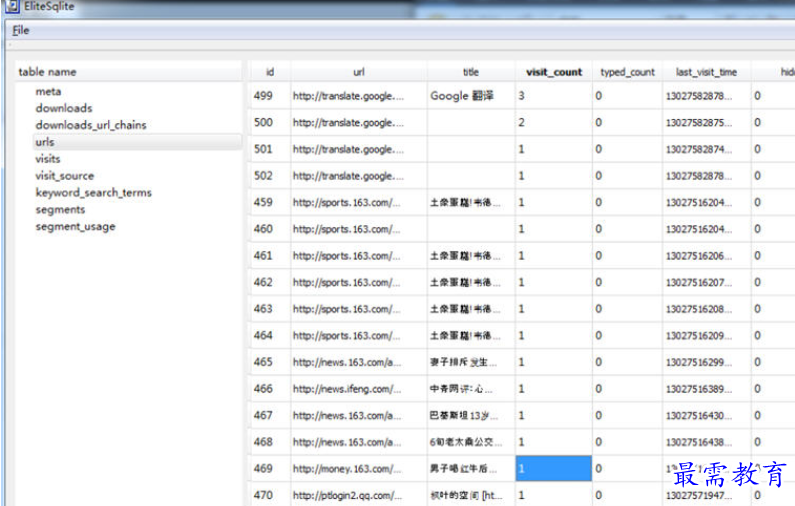Click the highlighted visit_count cell in row 469

(554, 468)
